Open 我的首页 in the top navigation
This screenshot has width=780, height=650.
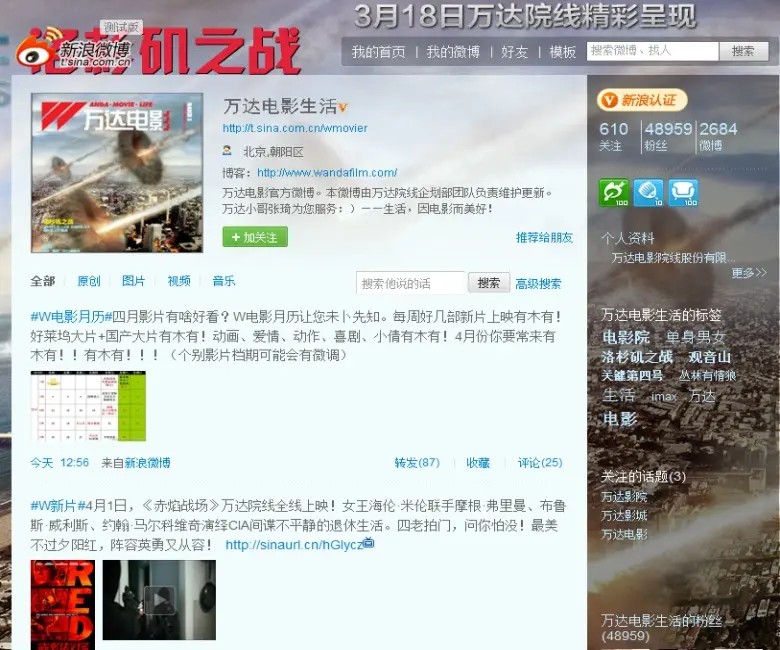[x=378, y=52]
